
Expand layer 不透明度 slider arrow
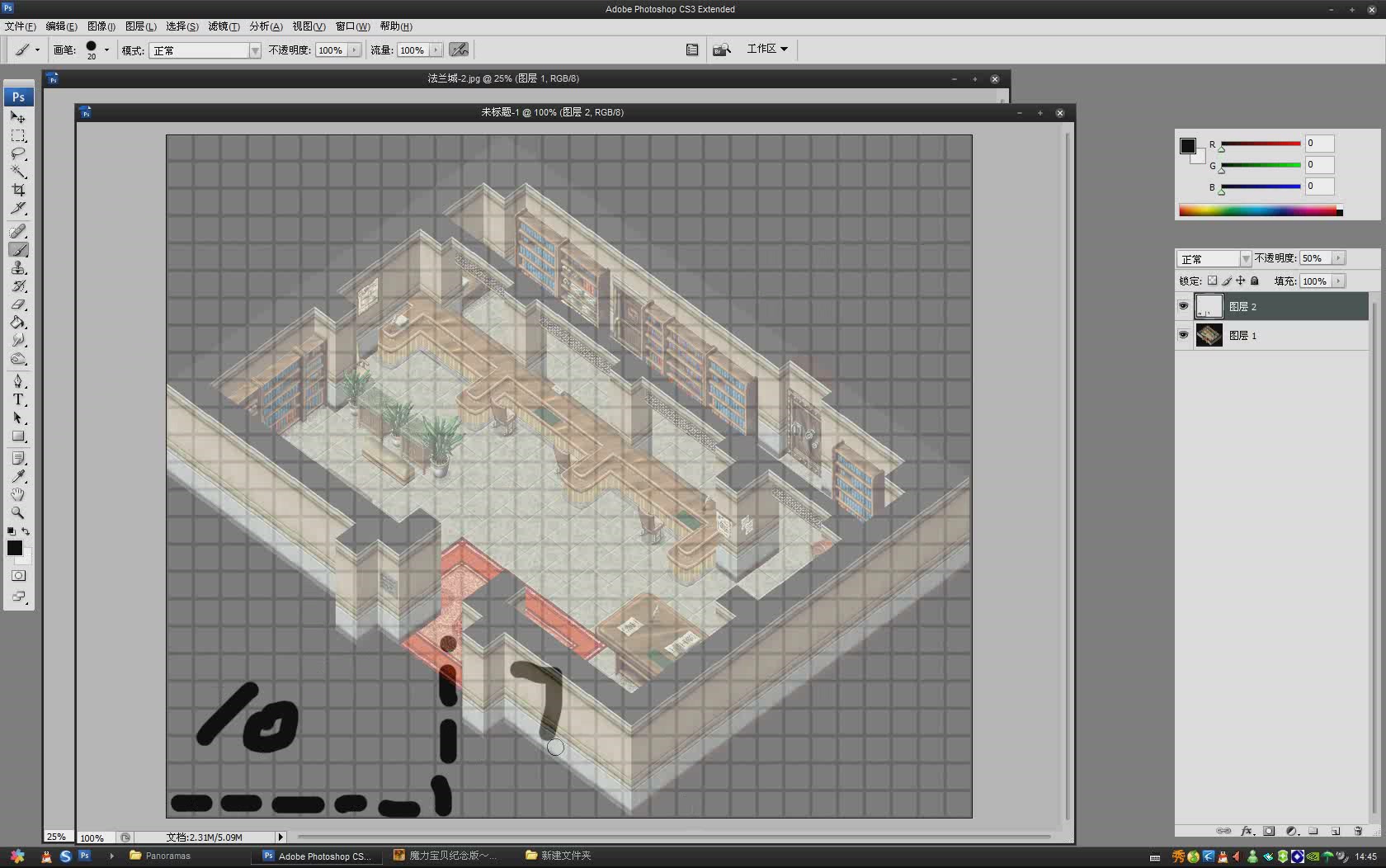tap(1338, 258)
